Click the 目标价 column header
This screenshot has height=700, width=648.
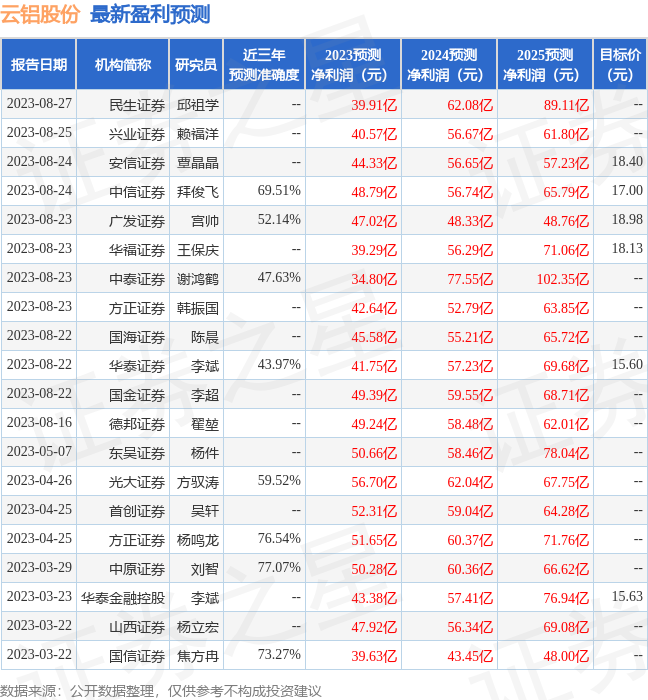tap(620, 64)
